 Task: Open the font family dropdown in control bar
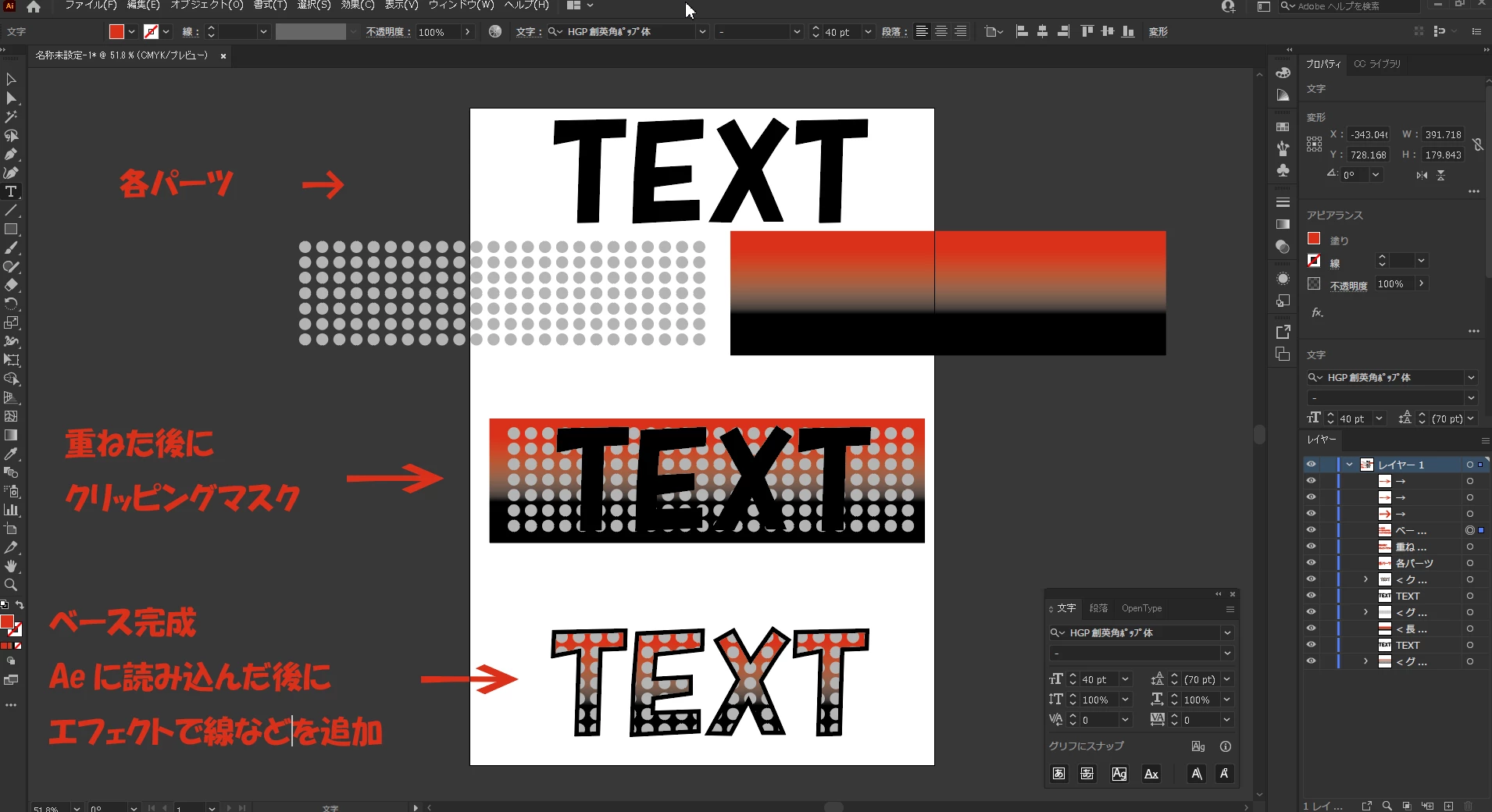coord(702,32)
